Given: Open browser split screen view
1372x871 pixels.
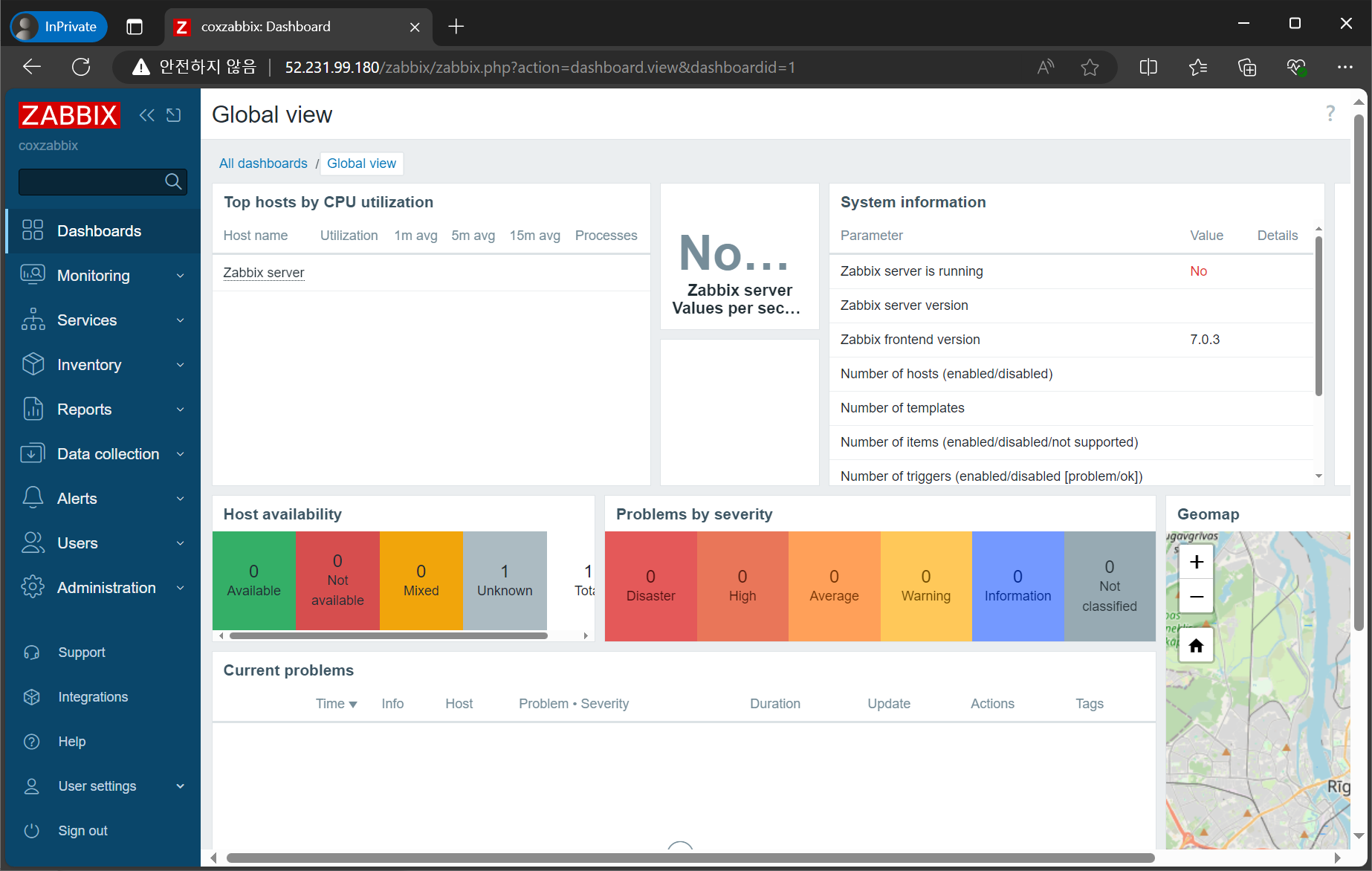Looking at the screenshot, I should [1148, 68].
